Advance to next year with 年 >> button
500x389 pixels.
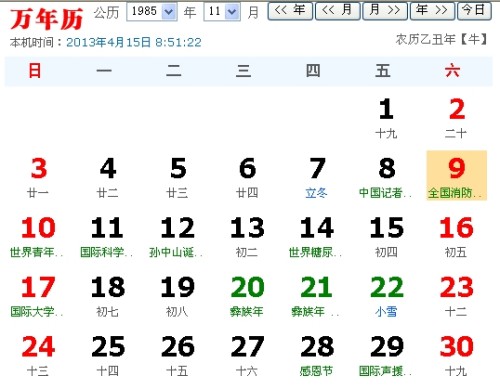432,11
